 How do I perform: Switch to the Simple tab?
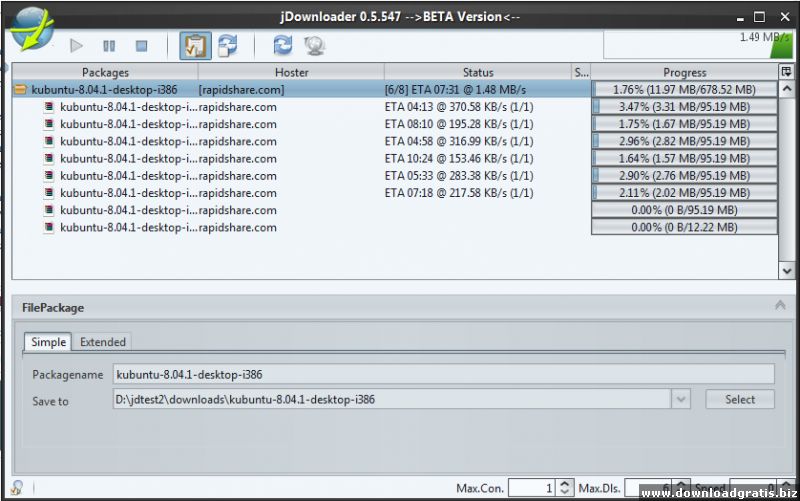pos(48,342)
